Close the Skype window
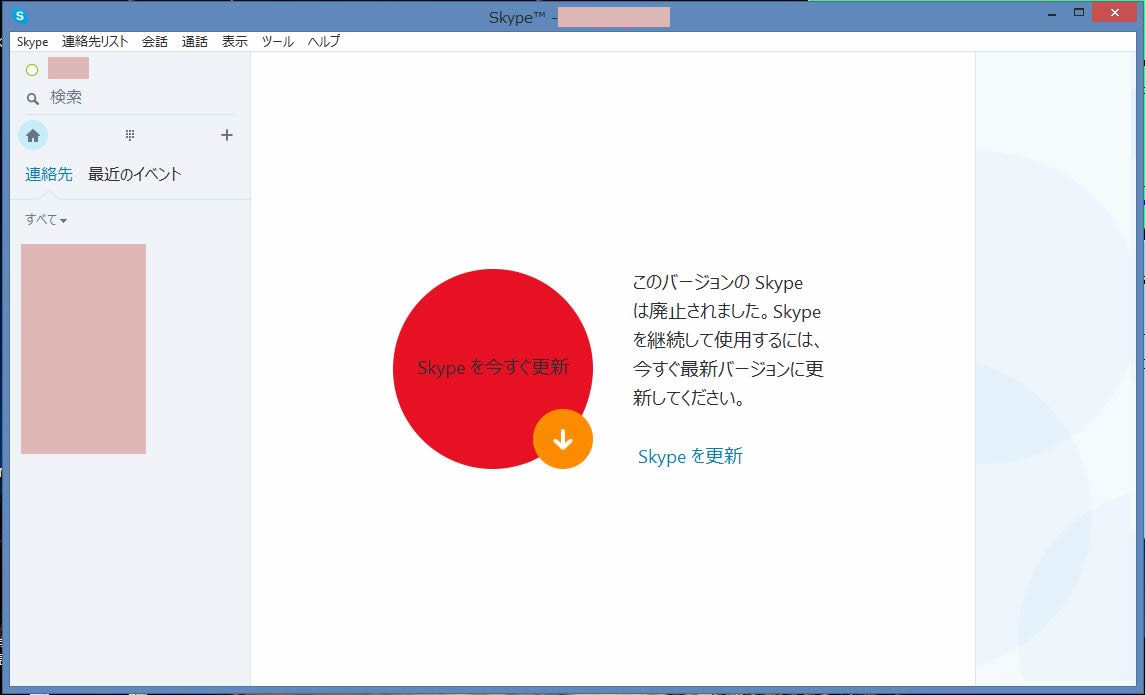This screenshot has width=1145, height=695. click(1114, 12)
